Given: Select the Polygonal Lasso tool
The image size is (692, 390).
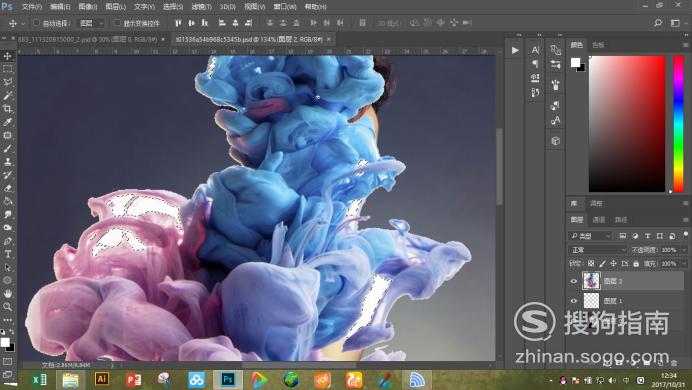Looking at the screenshot, I should tap(8, 82).
